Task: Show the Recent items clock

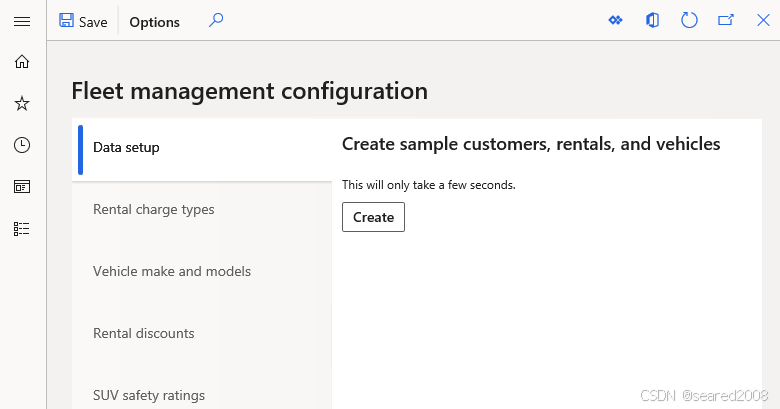Action: (x=22, y=145)
